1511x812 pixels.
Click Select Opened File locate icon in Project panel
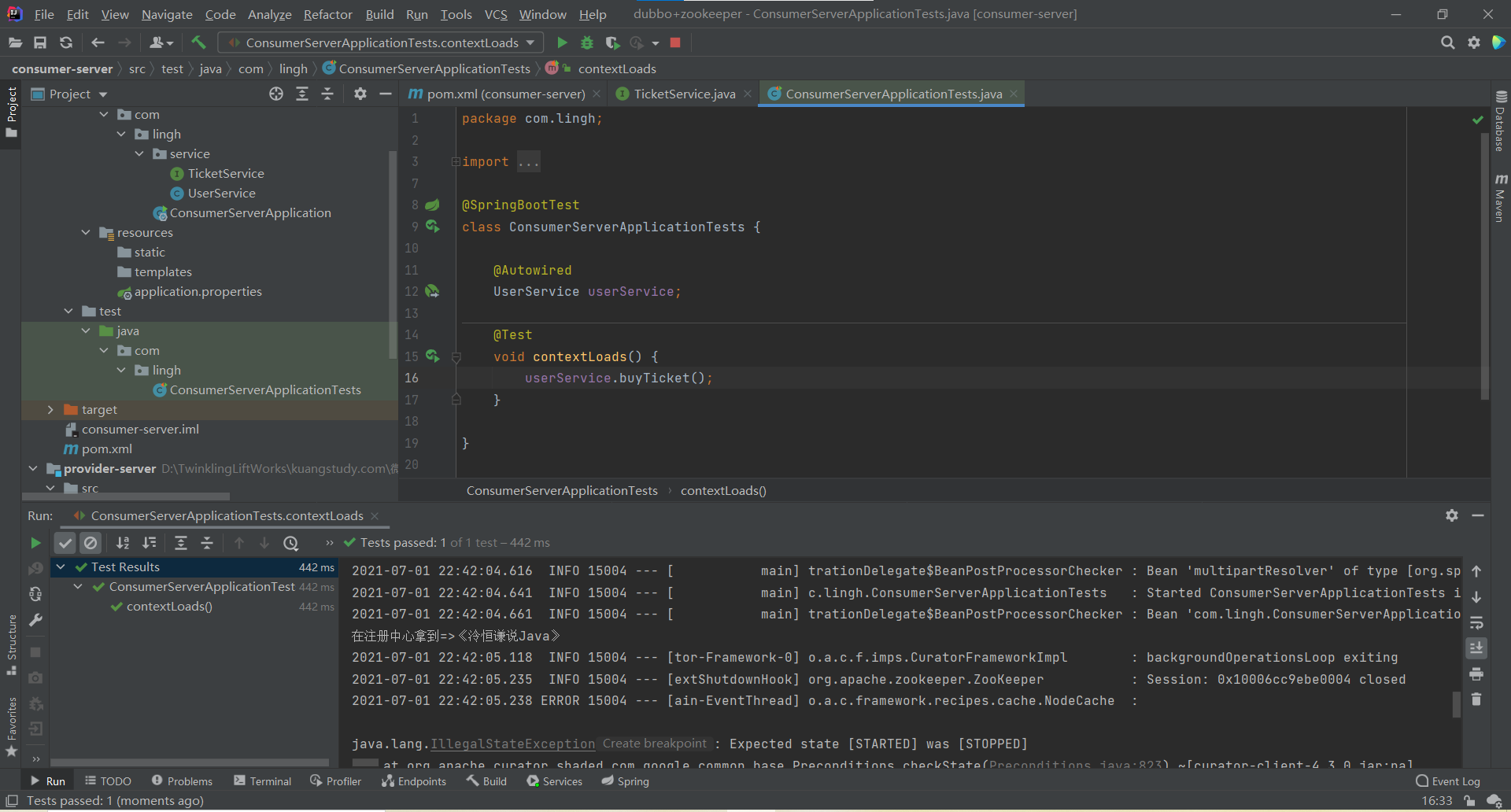(x=276, y=94)
